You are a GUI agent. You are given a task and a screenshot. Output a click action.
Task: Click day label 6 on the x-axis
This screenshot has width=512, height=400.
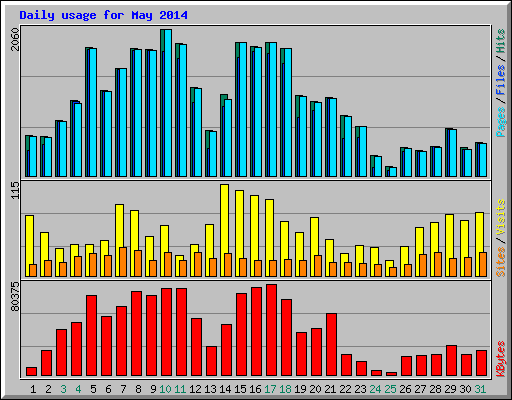point(108,389)
